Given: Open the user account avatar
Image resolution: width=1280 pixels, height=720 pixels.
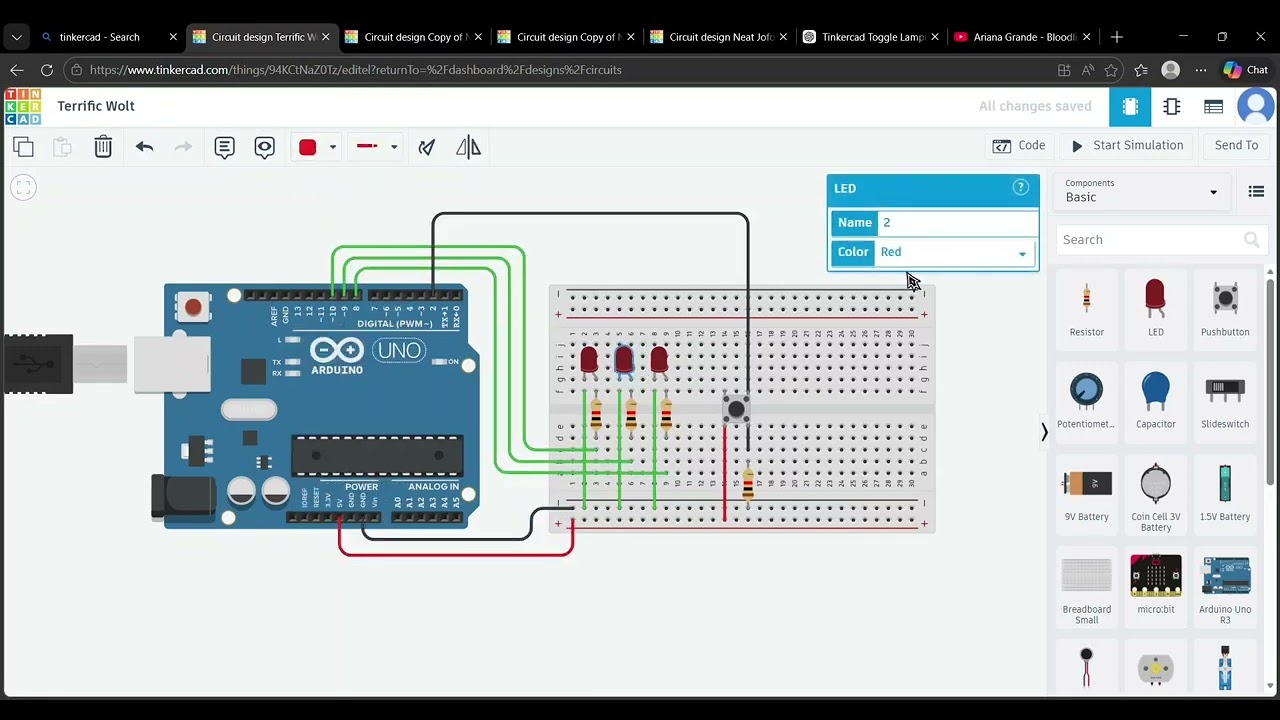Looking at the screenshot, I should coord(1256,106).
